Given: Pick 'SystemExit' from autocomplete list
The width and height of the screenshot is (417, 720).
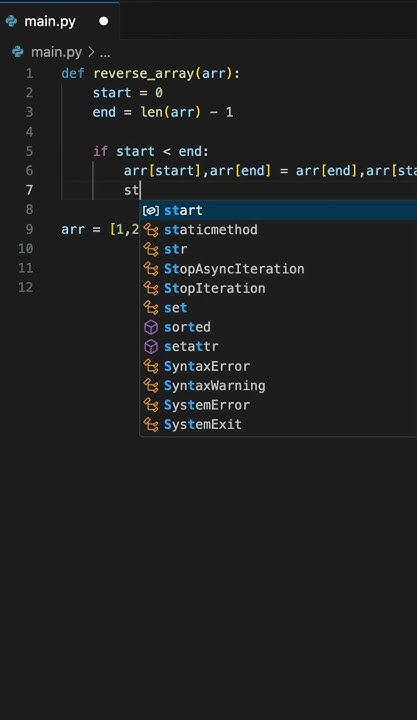Looking at the screenshot, I should (x=278, y=424).
